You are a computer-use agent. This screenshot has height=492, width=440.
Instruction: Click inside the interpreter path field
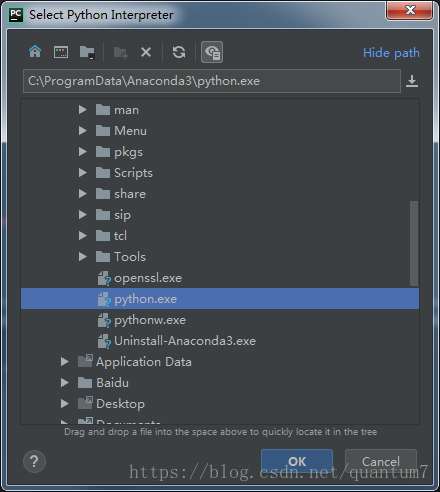click(x=212, y=81)
